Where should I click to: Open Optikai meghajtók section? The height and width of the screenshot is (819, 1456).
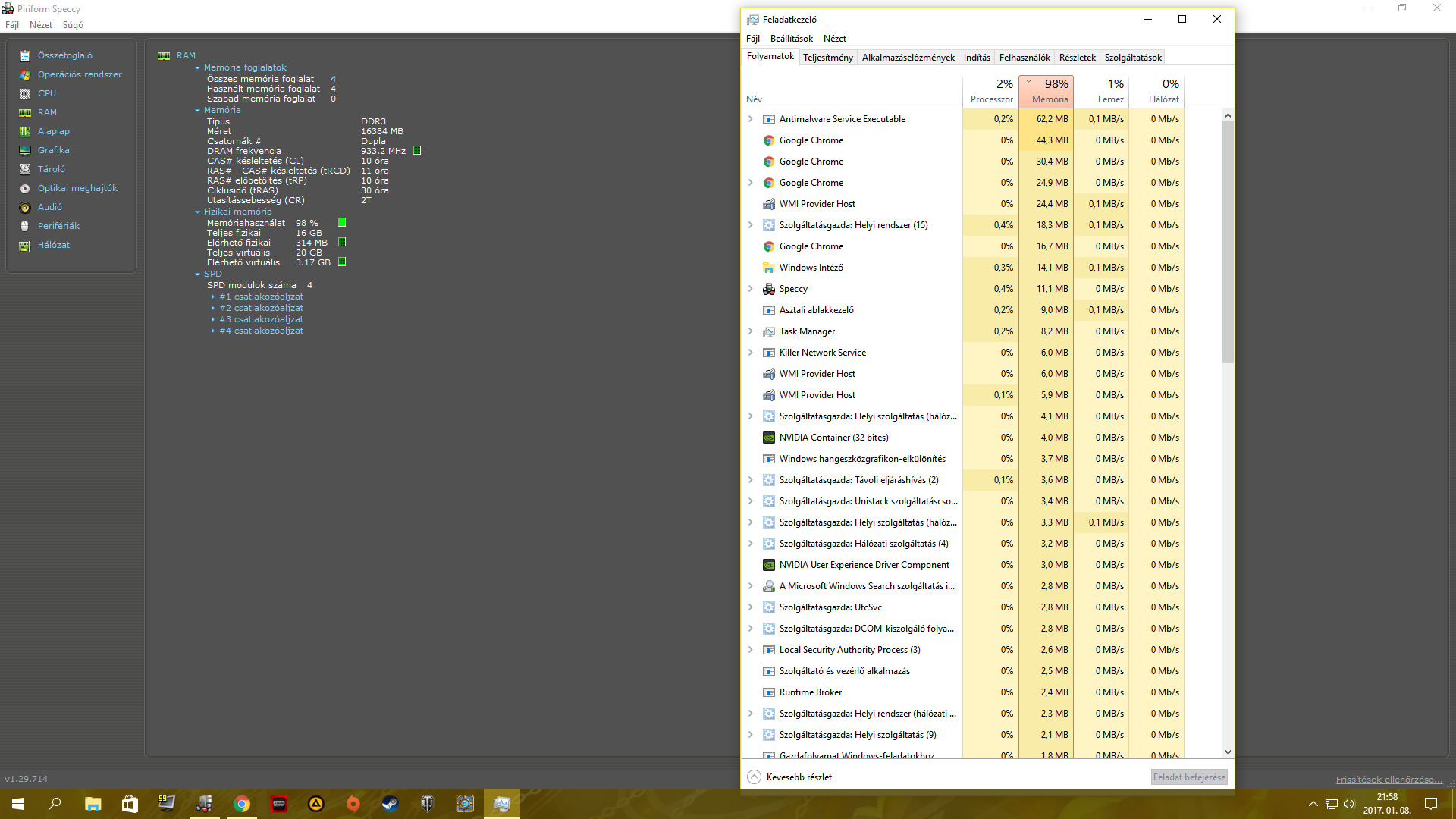pyautogui.click(x=77, y=188)
